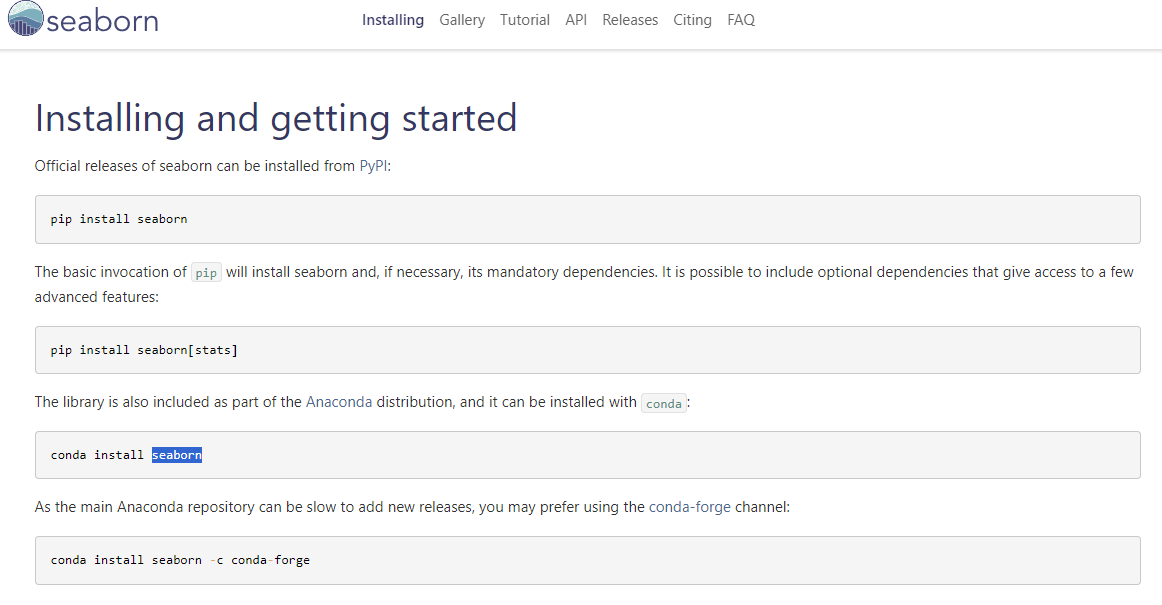
Task: Click the 'Installing and getting started' heading
Action: (276, 119)
